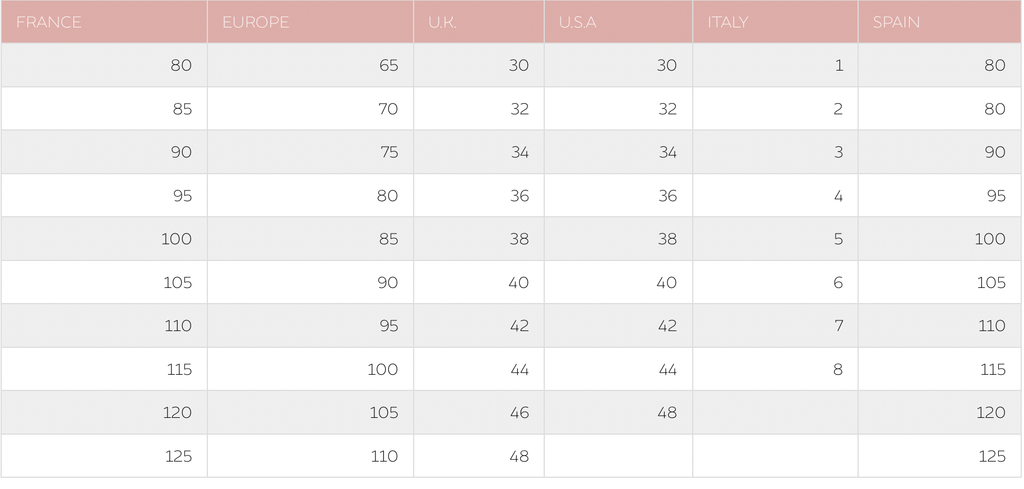The height and width of the screenshot is (489, 1024).
Task: Select the SPAIN column header
Action: coord(896,22)
